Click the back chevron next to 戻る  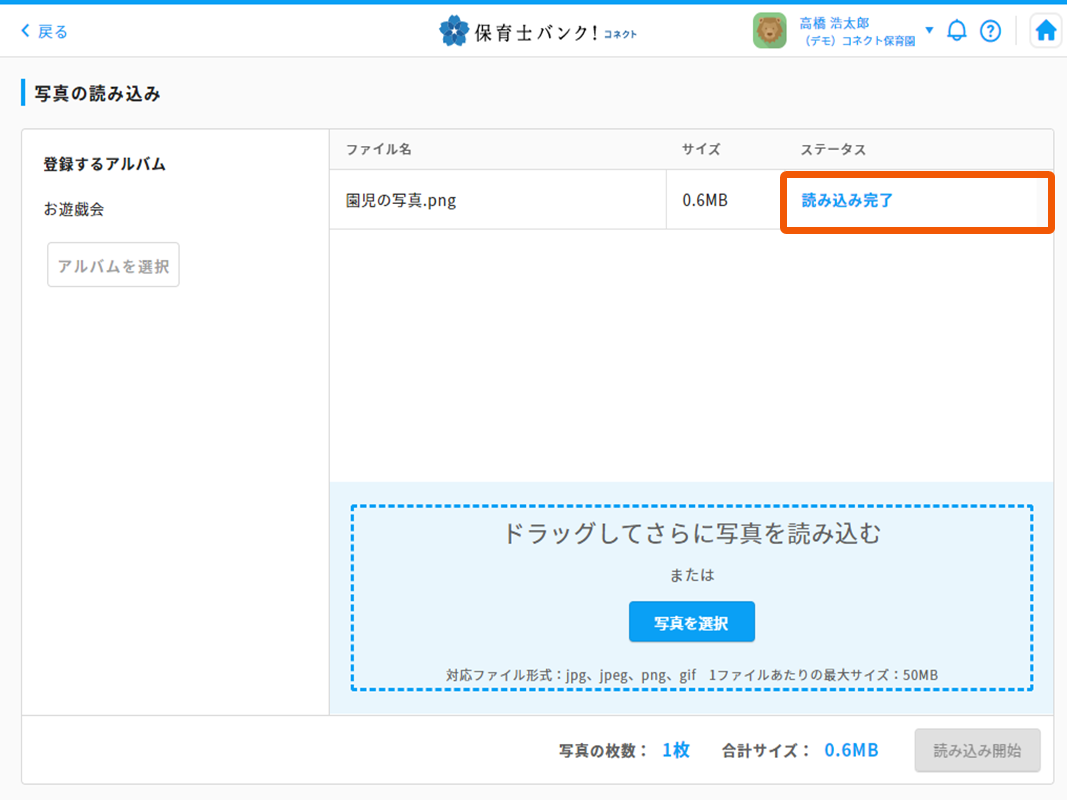point(25,32)
